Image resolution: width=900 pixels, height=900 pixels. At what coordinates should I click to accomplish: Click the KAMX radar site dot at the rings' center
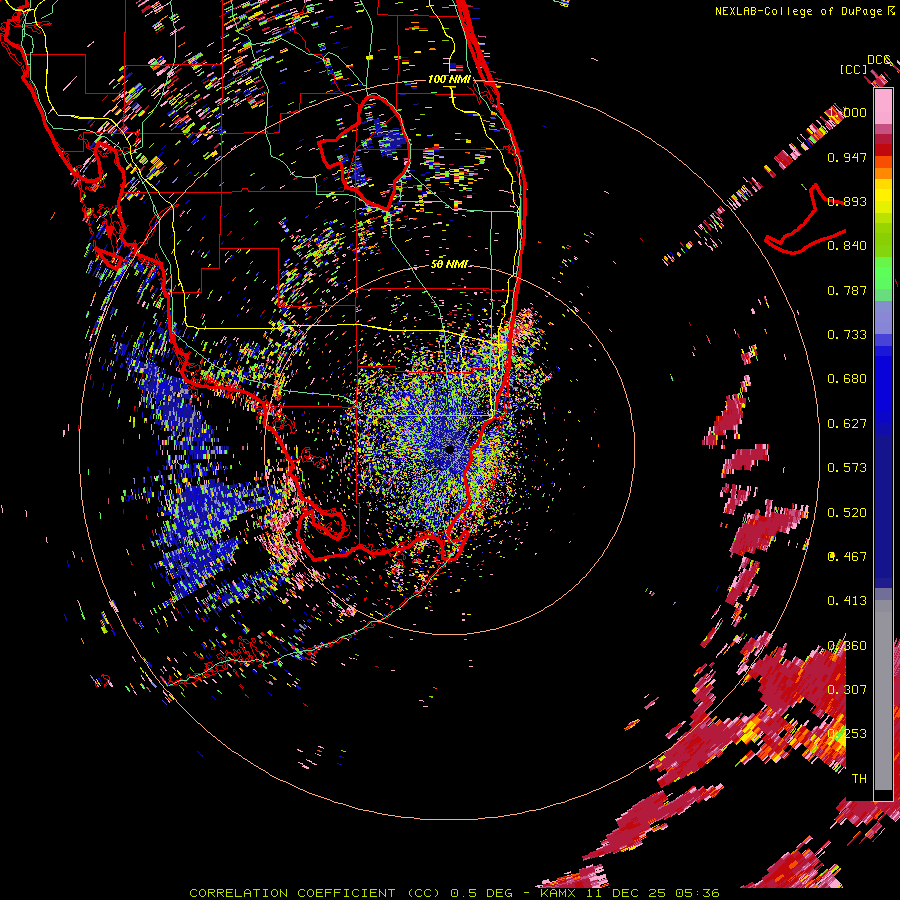[x=449, y=449]
